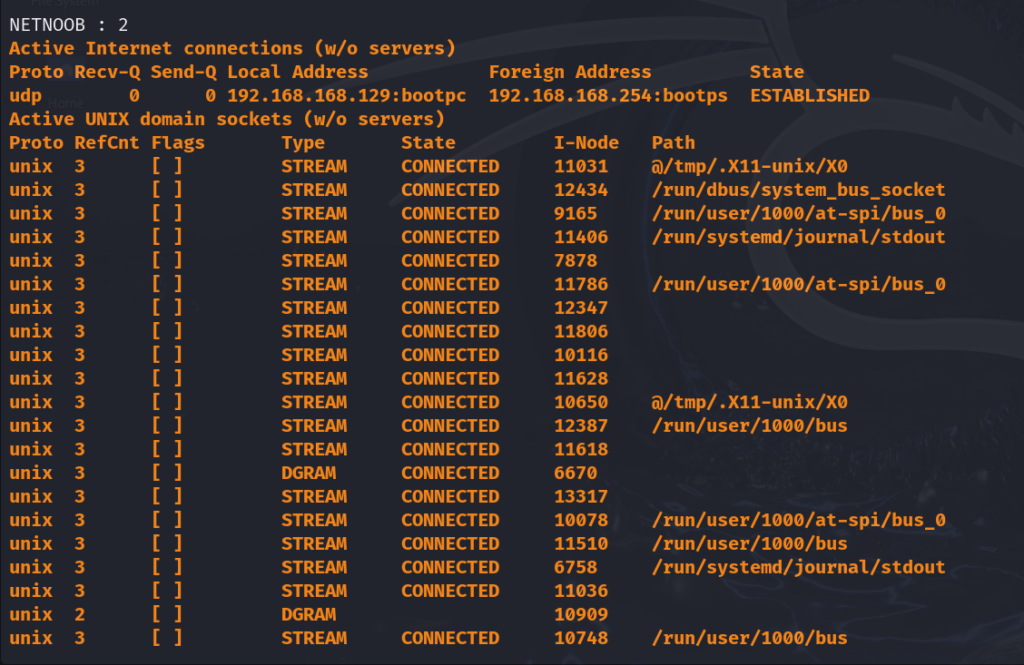Click the "ESTABLISHED" state value
The image size is (1024, 665).
point(810,96)
